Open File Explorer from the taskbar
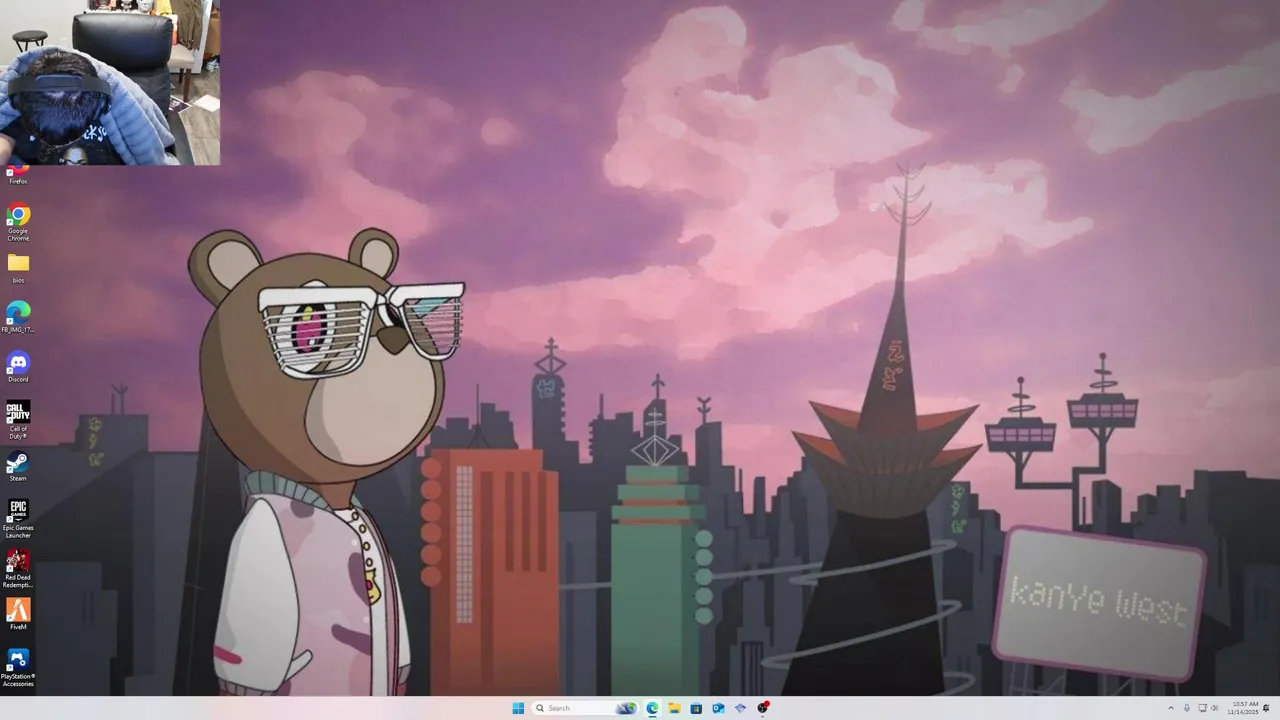The image size is (1280, 720). pos(674,708)
